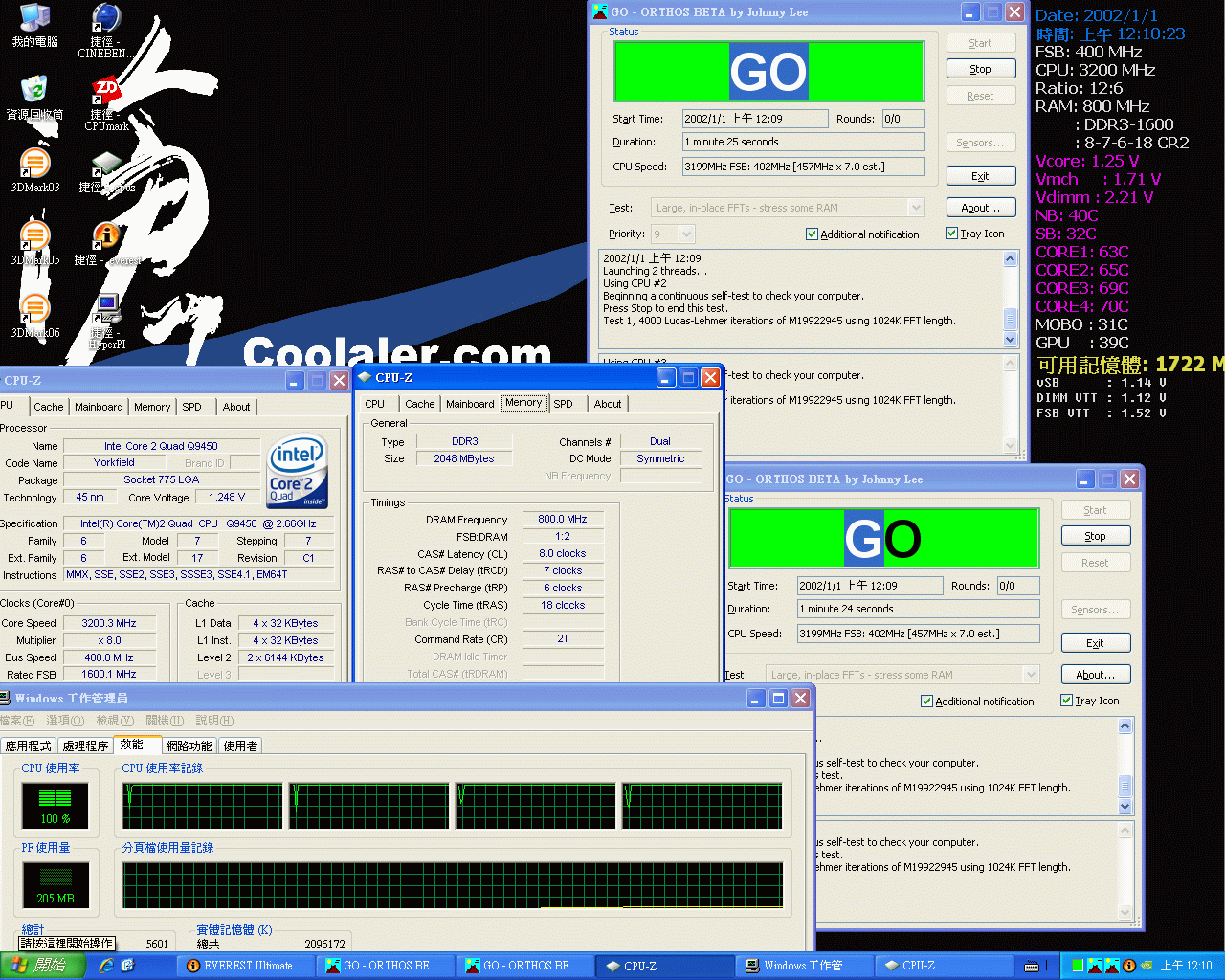Viewport: 1225px width, 980px height.
Task: Switch to EVEREST Ultimate in the taskbar
Action: [246, 966]
